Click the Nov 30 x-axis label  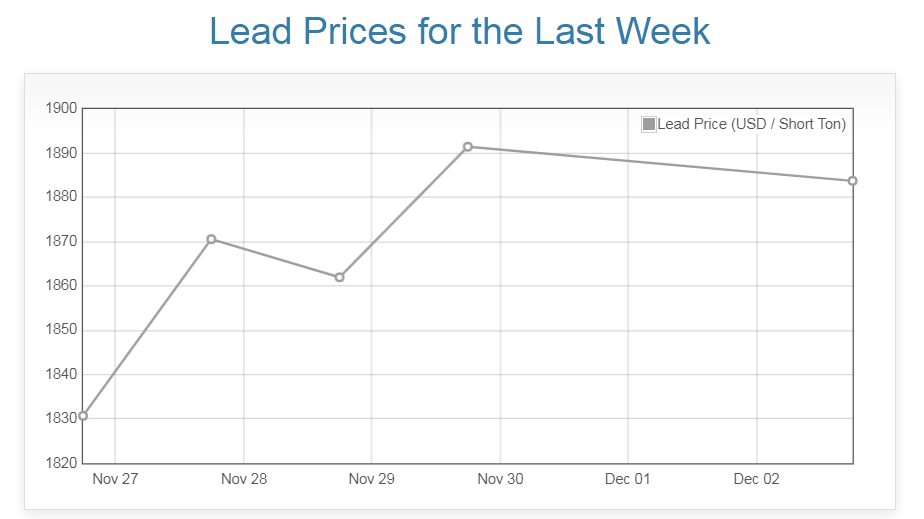pyautogui.click(x=500, y=479)
